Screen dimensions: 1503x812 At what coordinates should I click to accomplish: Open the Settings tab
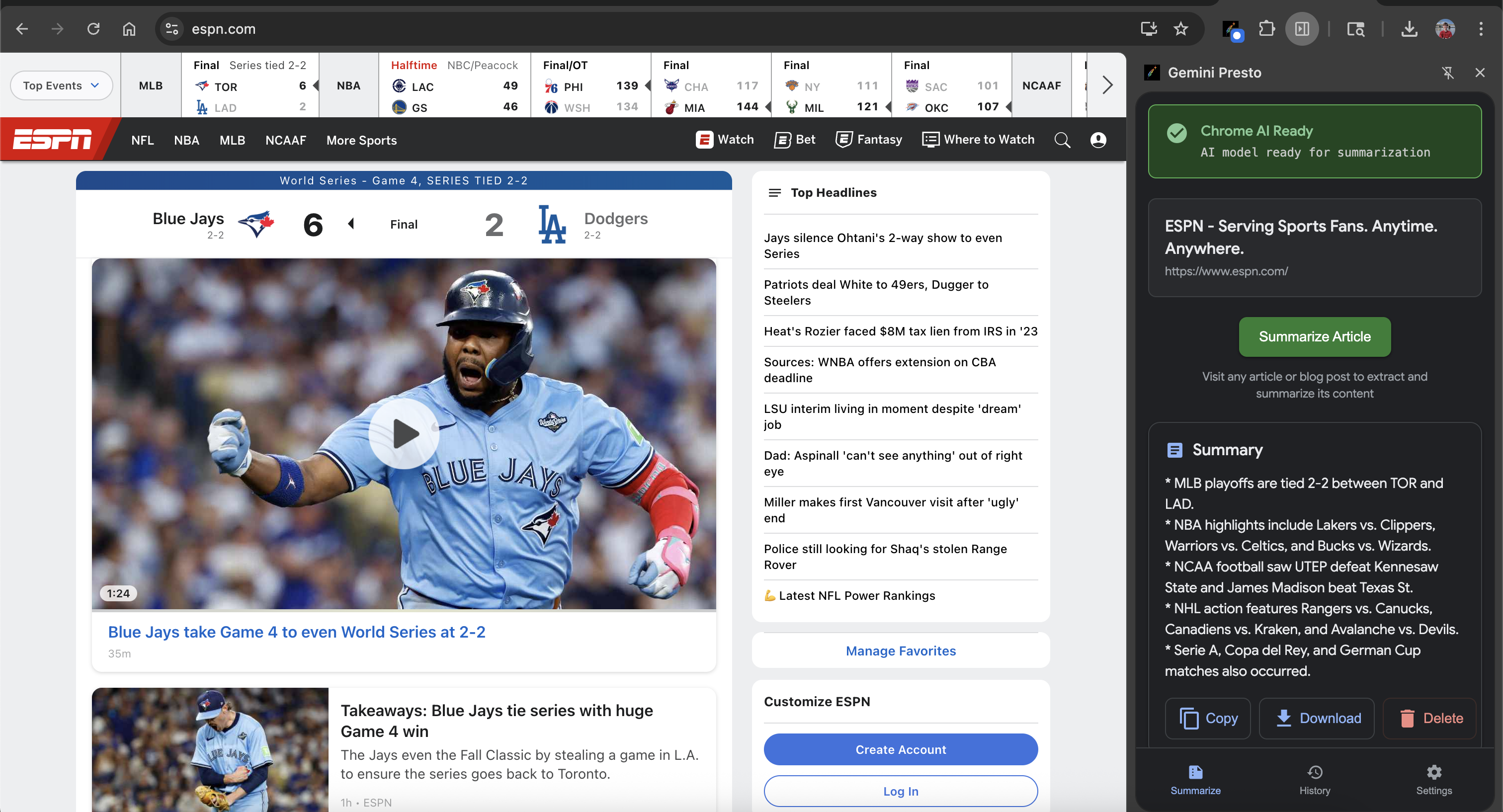point(1433,779)
